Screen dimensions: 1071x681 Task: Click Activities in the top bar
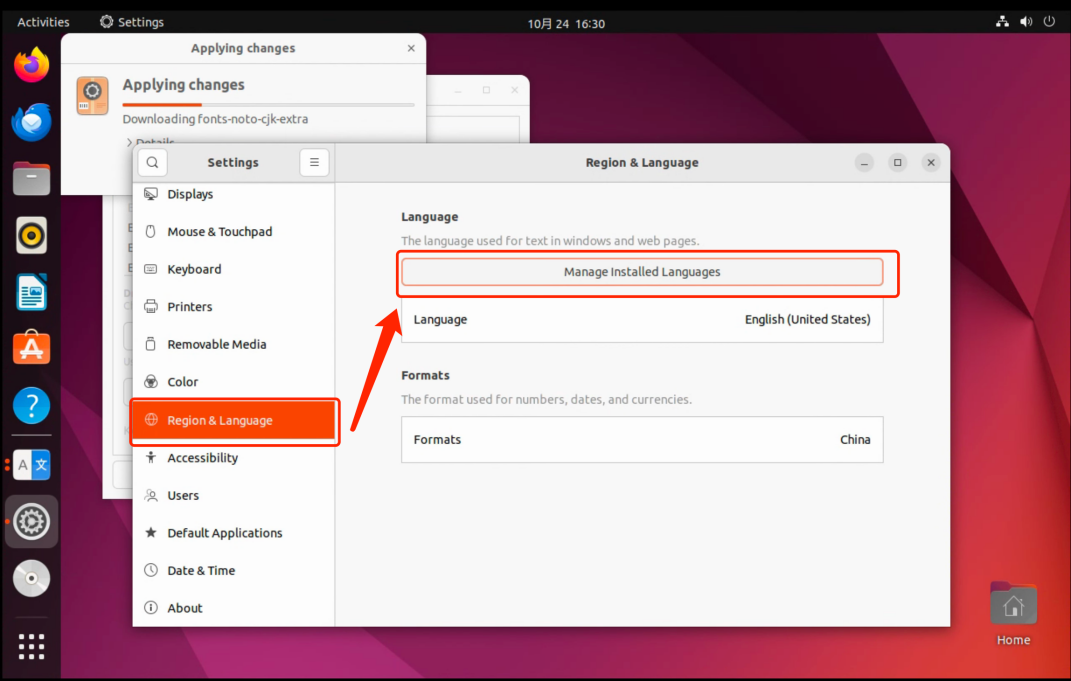(x=43, y=22)
